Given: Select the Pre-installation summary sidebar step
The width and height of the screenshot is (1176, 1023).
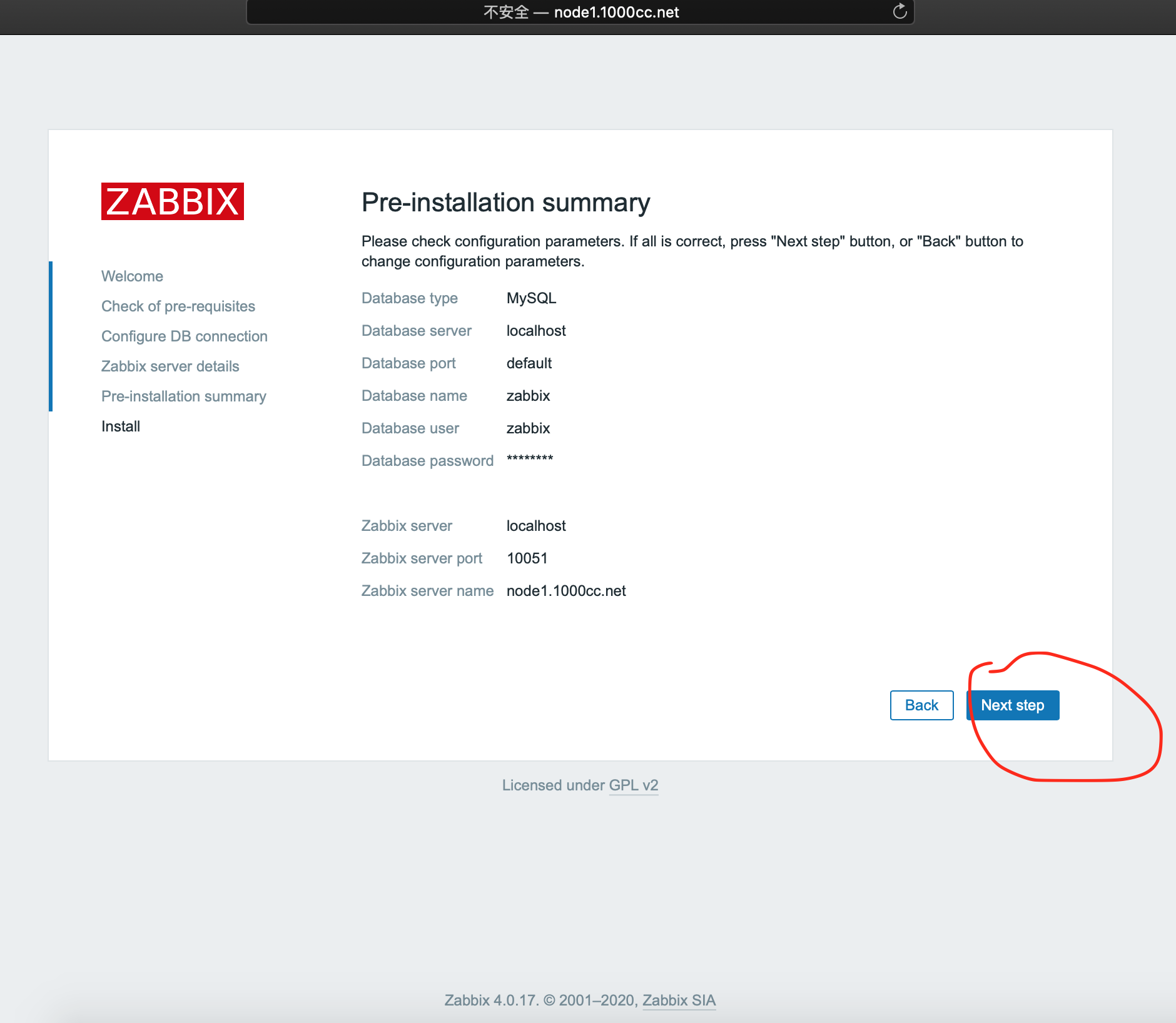Looking at the screenshot, I should (184, 396).
